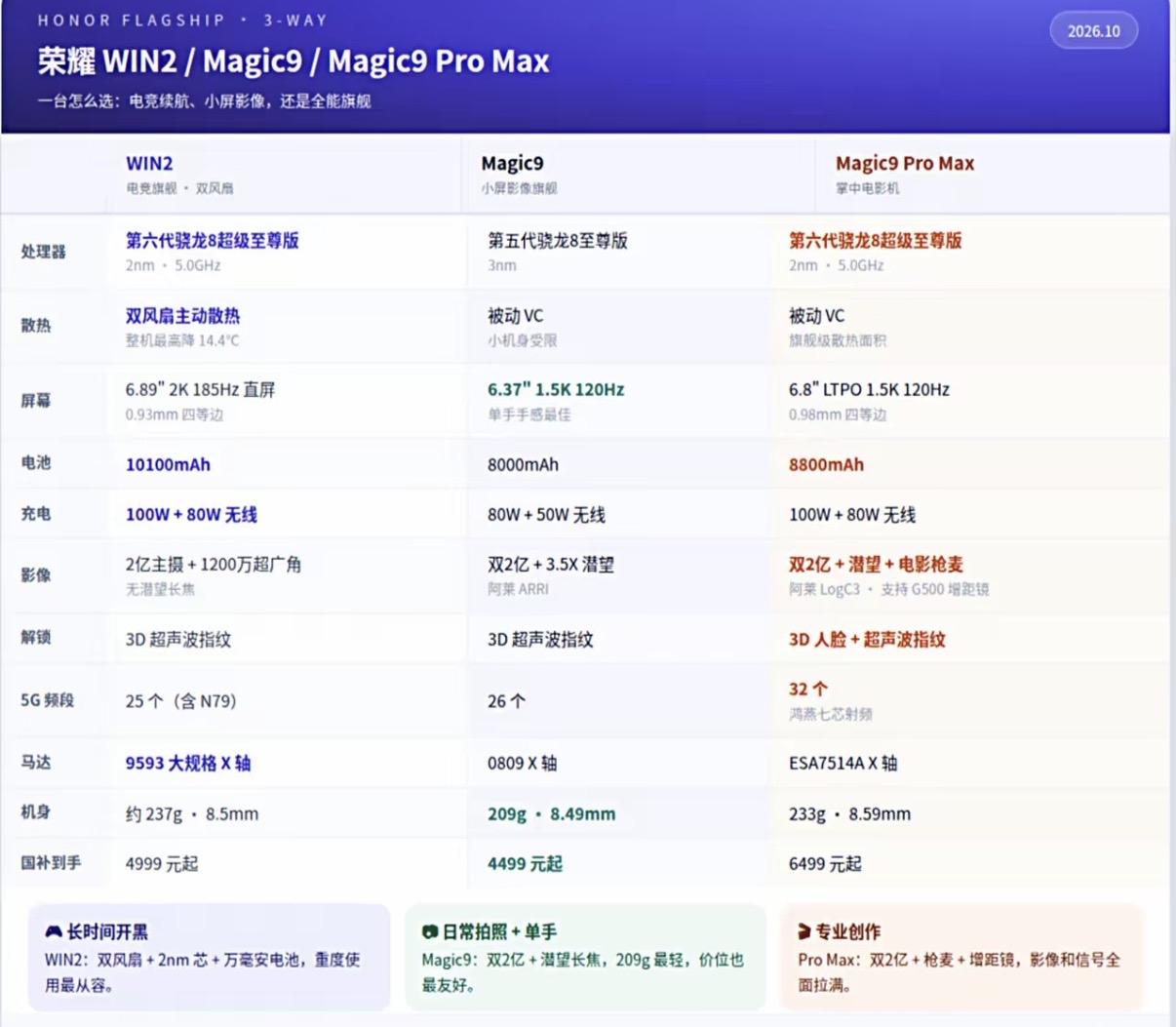Viewport: 1176px width, 1027px height.
Task: Click the 2026.10 date badge
Action: tap(1093, 31)
